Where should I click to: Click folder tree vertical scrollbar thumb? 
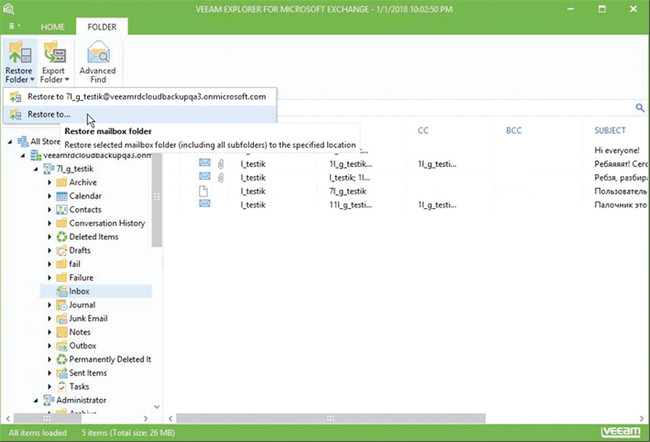(x=157, y=200)
